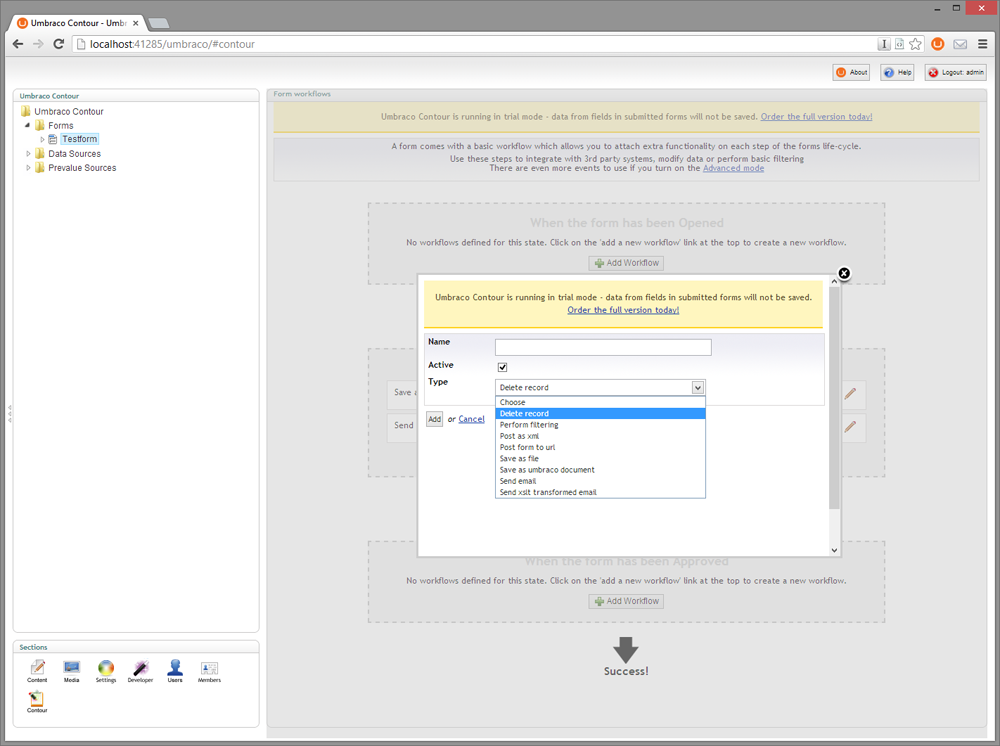Select Data Sources tree item
Viewport: 1000px width, 746px height.
(75, 154)
